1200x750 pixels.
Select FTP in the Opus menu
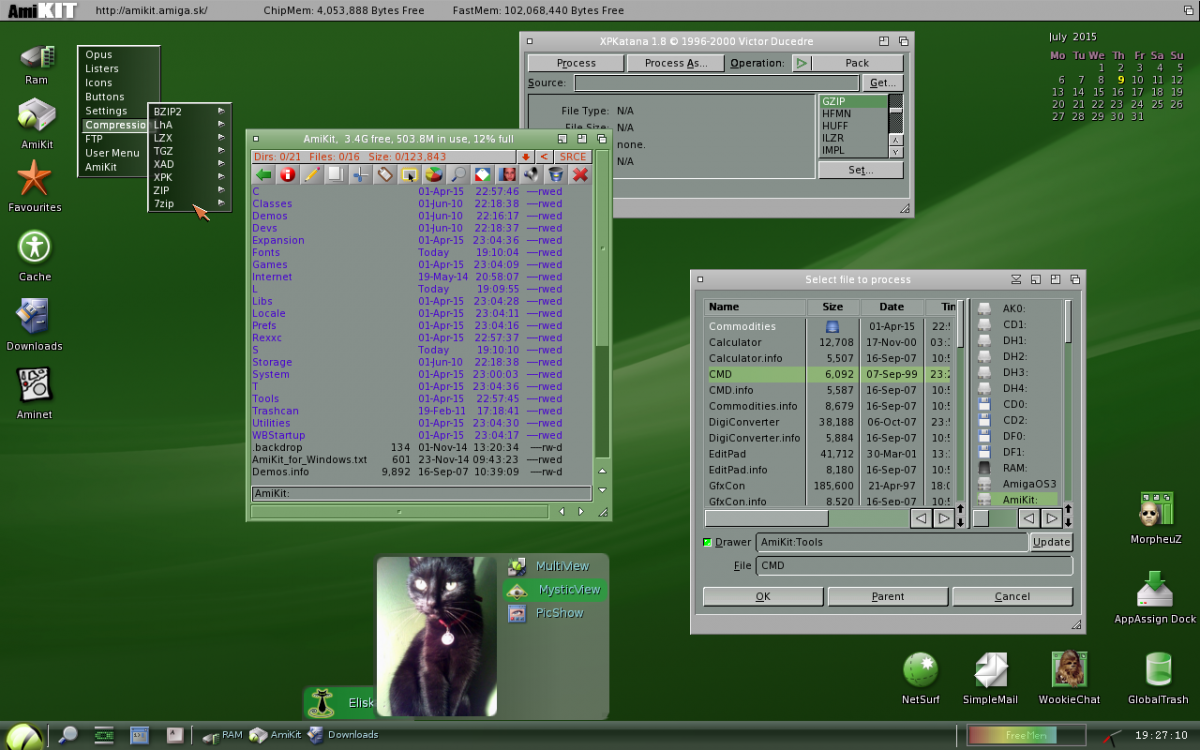pos(94,139)
